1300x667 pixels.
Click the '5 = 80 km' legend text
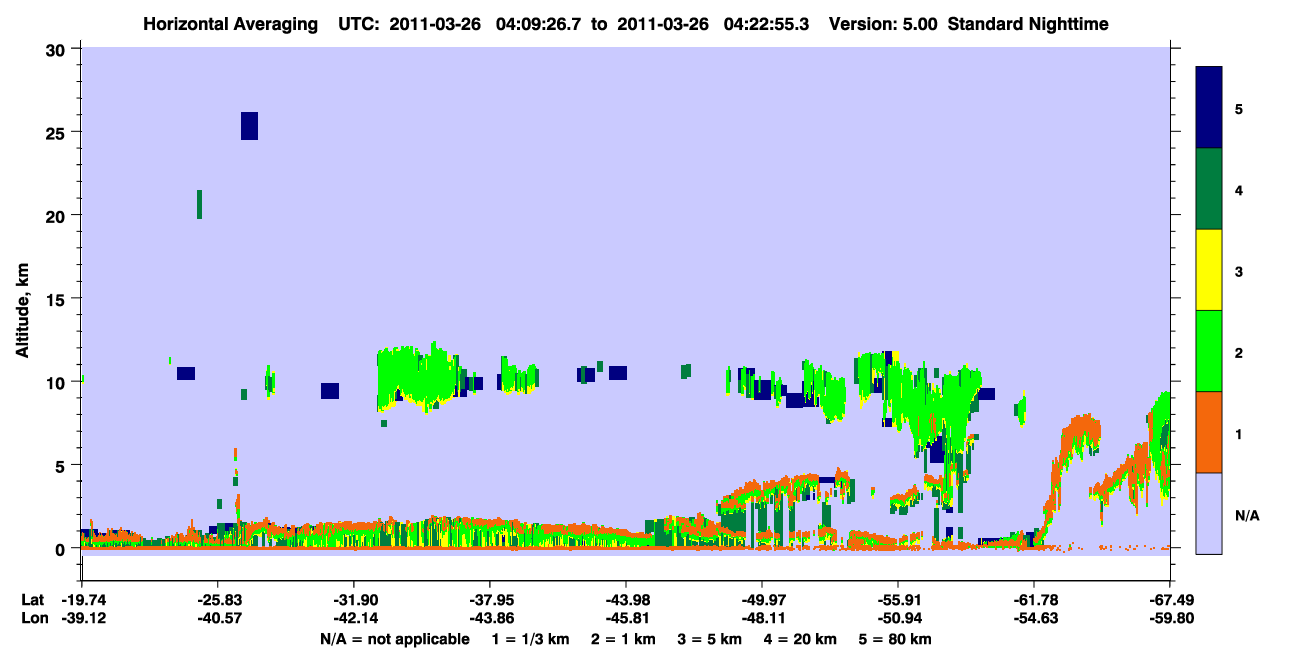(x=897, y=639)
